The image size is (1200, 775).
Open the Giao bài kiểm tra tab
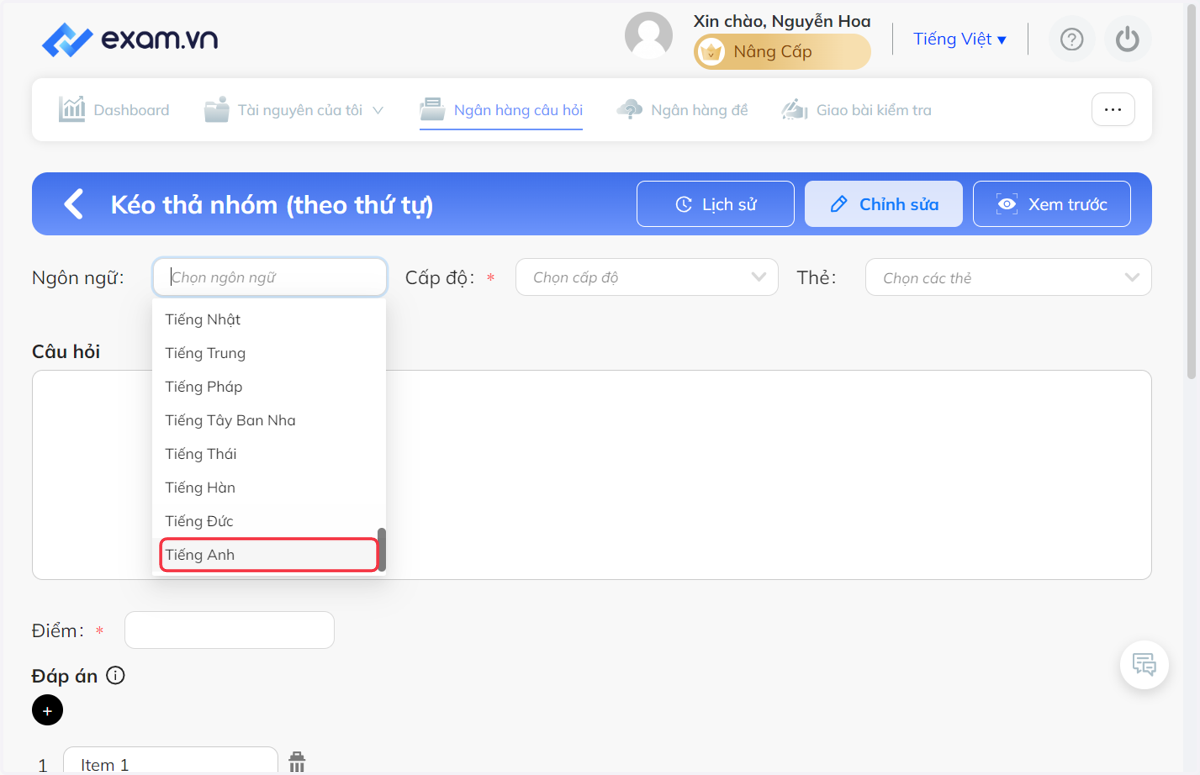856,110
